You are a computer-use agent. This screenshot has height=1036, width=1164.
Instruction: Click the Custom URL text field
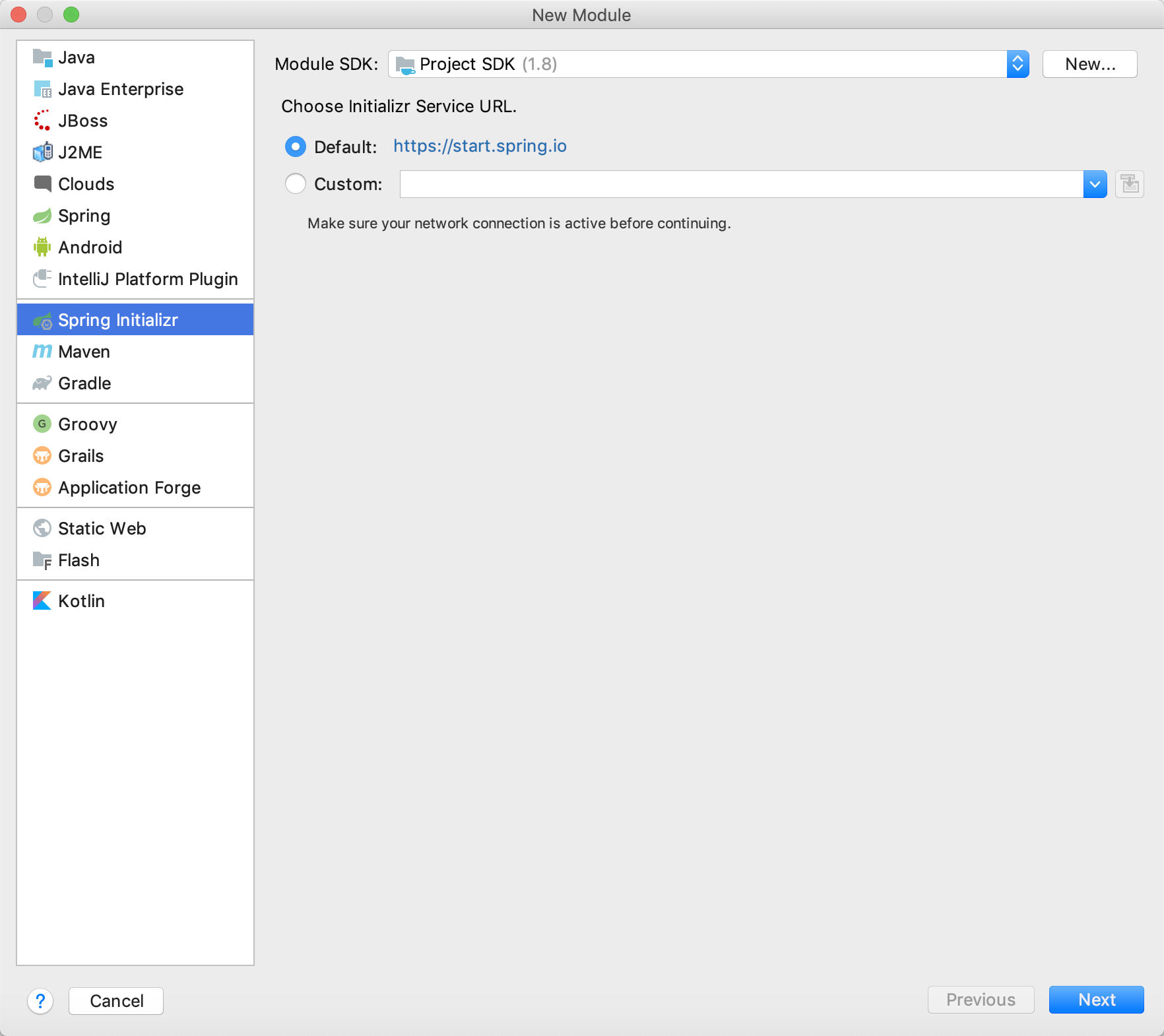[740, 184]
